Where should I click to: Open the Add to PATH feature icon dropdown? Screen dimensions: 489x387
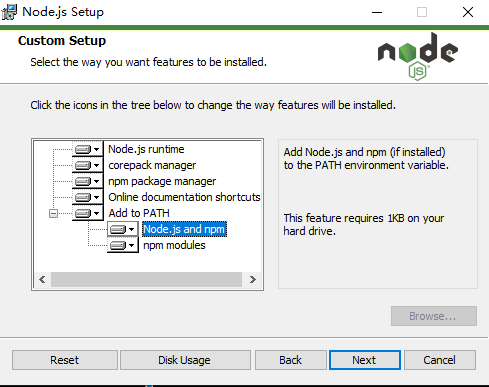pyautogui.click(x=88, y=213)
